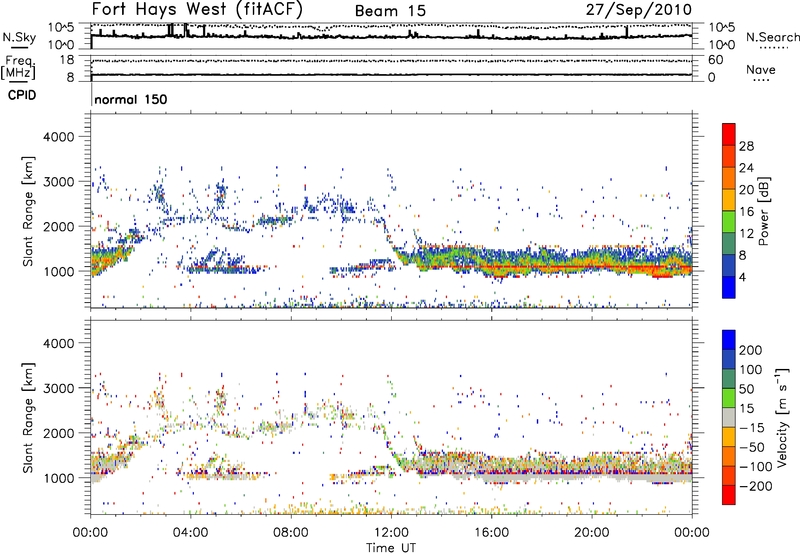Click the red top segment of power colorbar
Viewport: 800px width, 554px height.
pyautogui.click(x=729, y=135)
